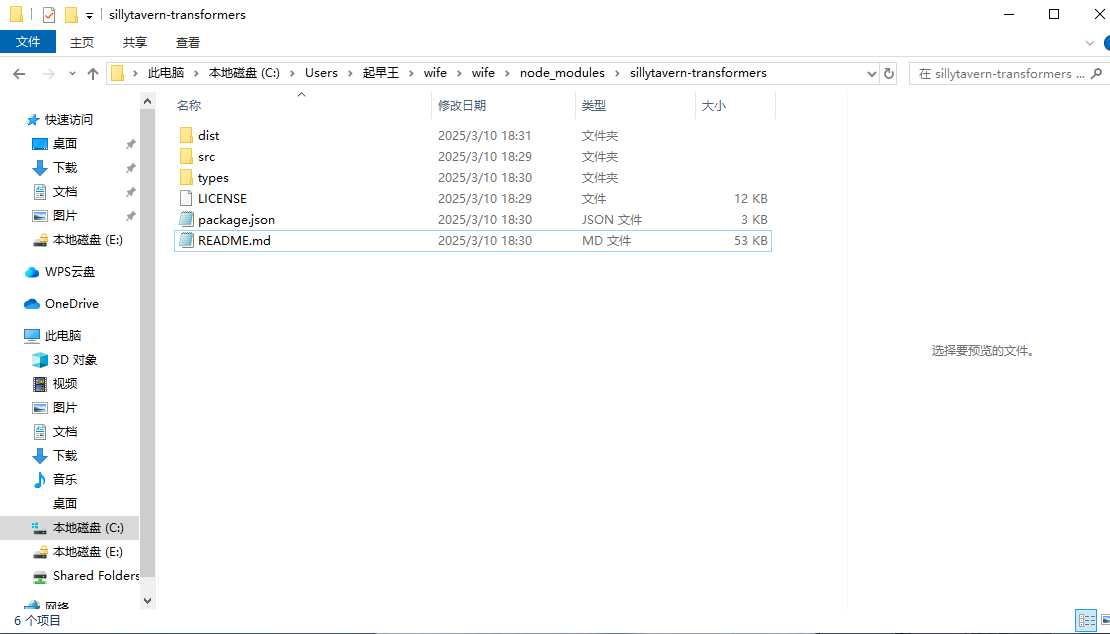Click 本地磁盘 (C:) in the address bar
This screenshot has height=634, width=1110.
point(244,73)
